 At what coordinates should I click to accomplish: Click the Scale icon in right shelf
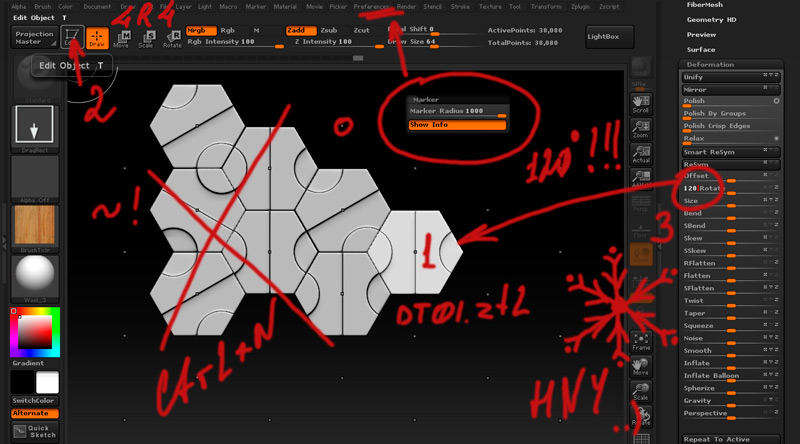[x=641, y=391]
